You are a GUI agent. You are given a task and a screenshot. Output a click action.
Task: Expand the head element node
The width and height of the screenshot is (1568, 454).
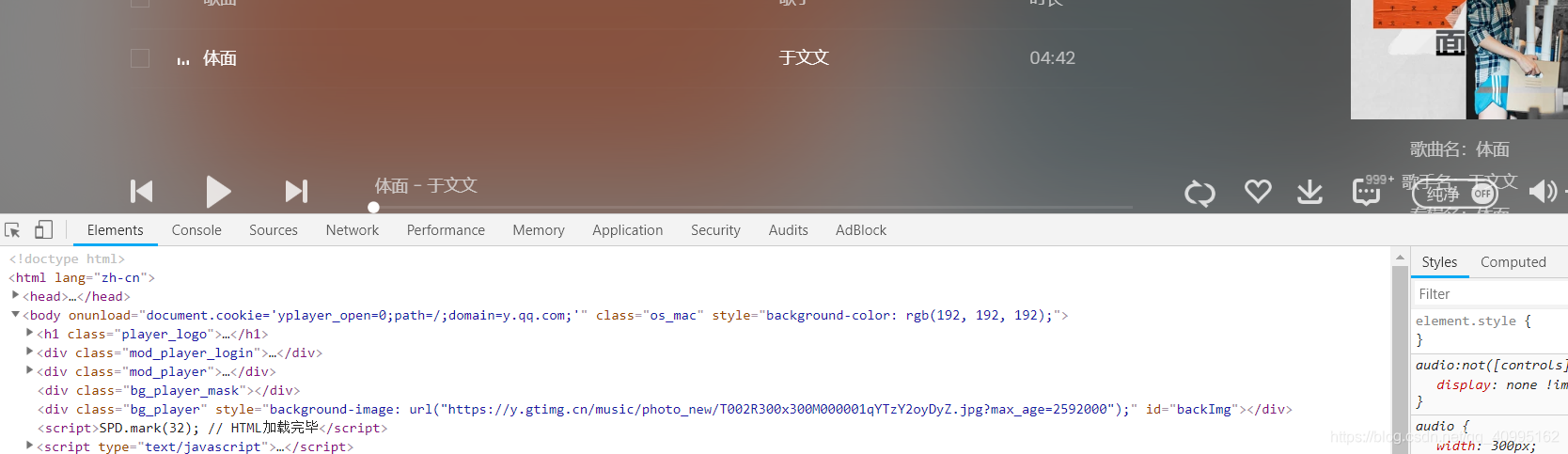point(15,295)
